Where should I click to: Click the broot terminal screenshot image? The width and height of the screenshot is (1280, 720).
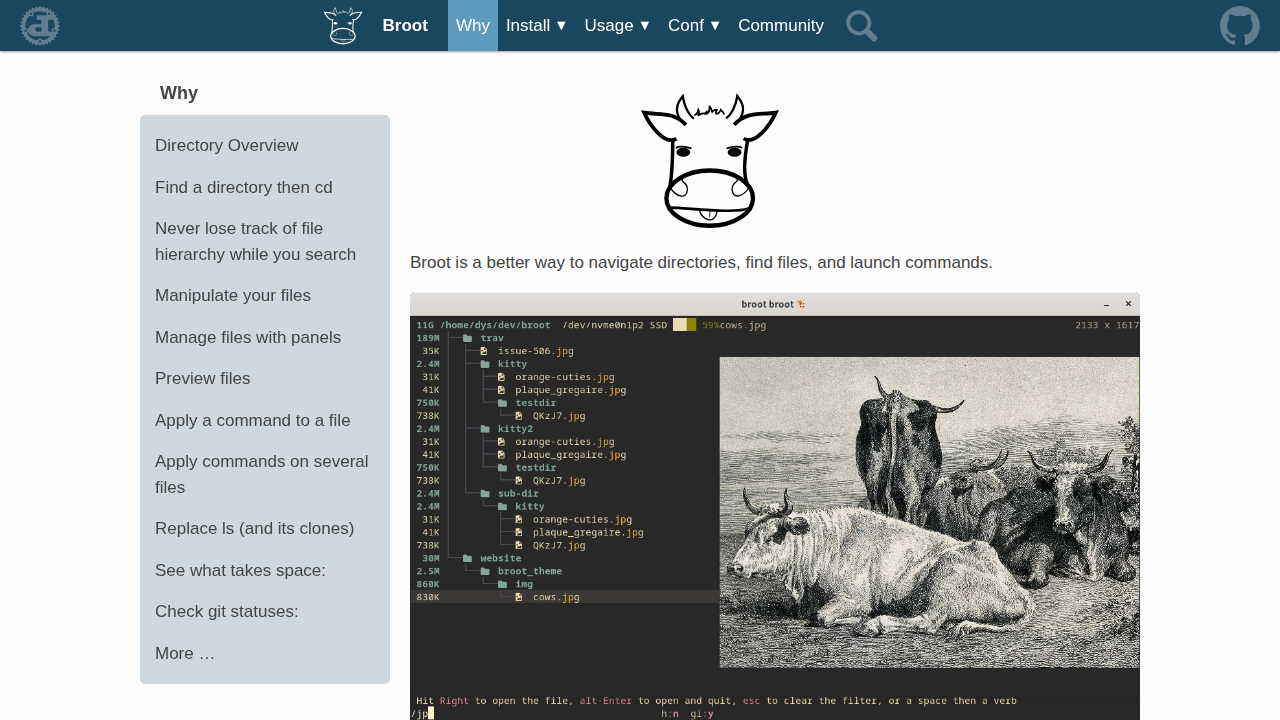pos(774,506)
